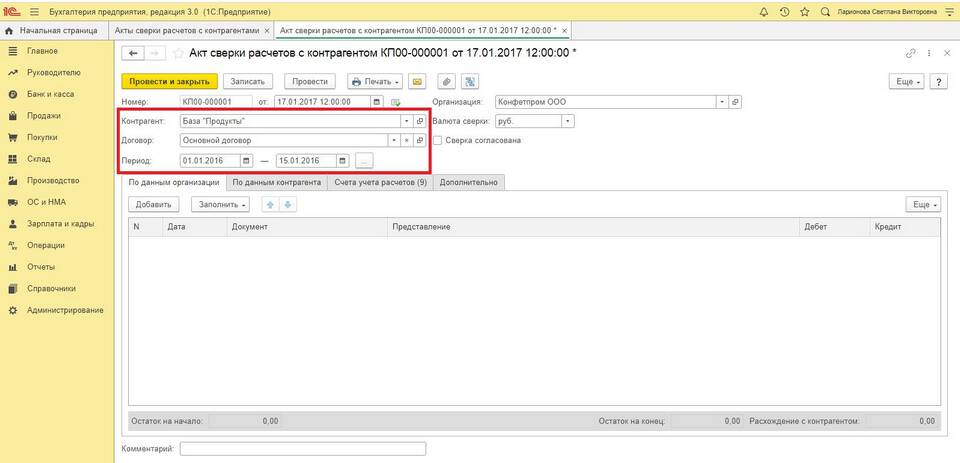The height and width of the screenshot is (463, 960).
Task: Click the notifications bell icon
Action: click(764, 11)
